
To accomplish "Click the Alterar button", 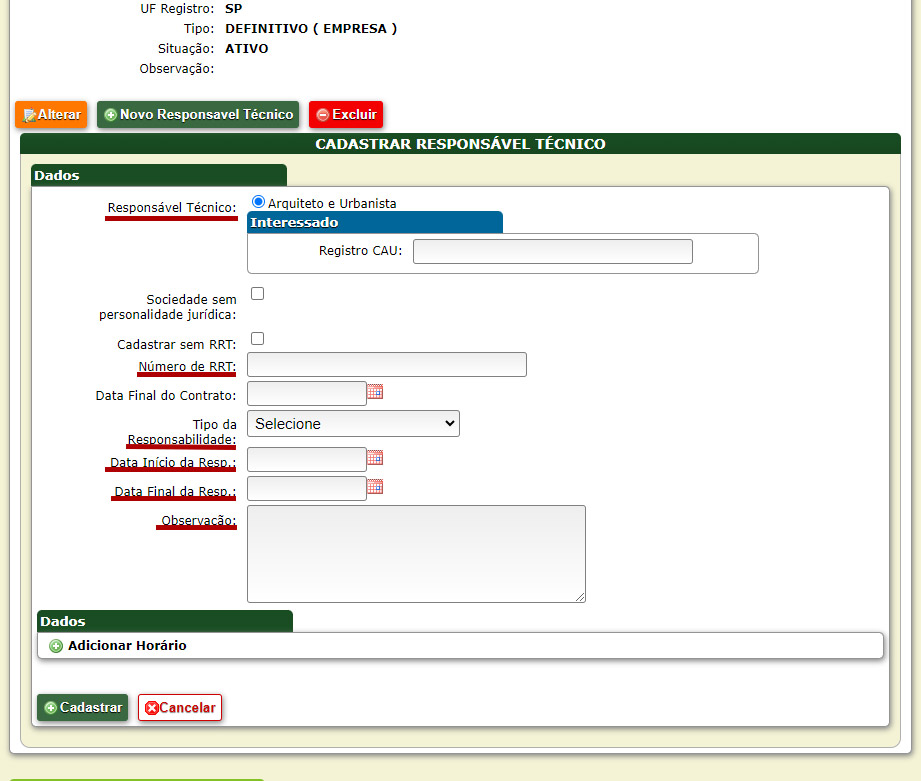I will pos(51,115).
